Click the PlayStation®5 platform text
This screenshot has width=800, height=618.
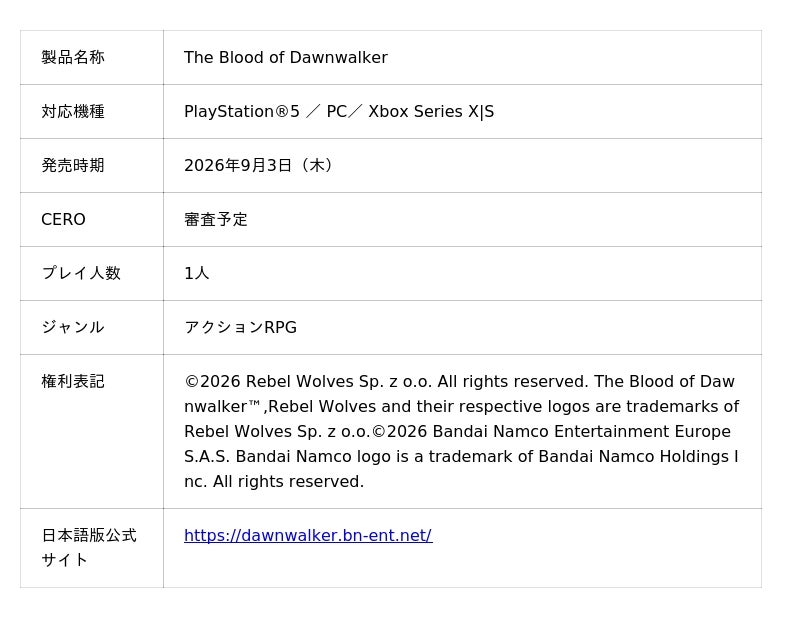pyautogui.click(x=241, y=112)
